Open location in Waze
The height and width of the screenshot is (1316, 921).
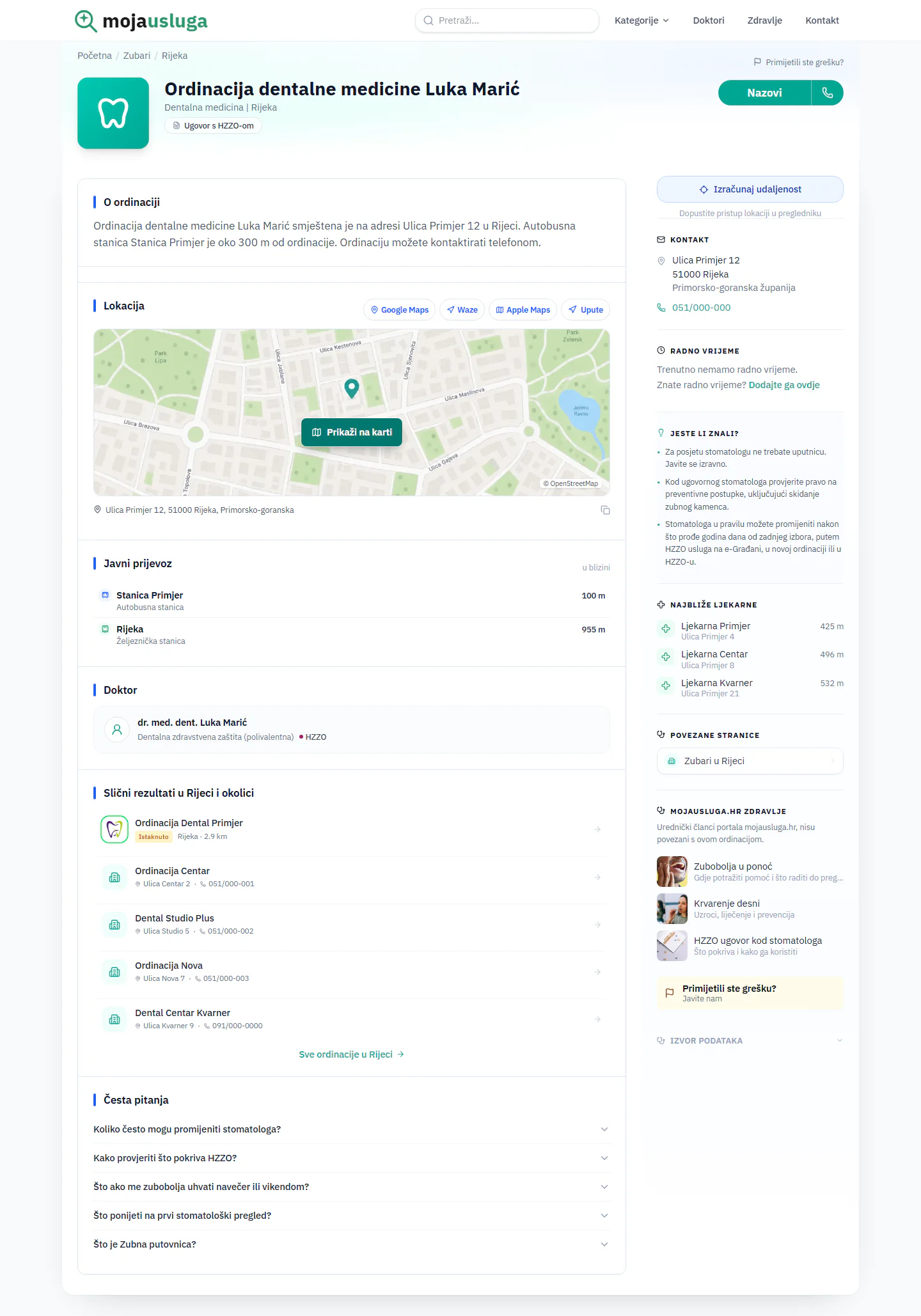pyautogui.click(x=462, y=309)
